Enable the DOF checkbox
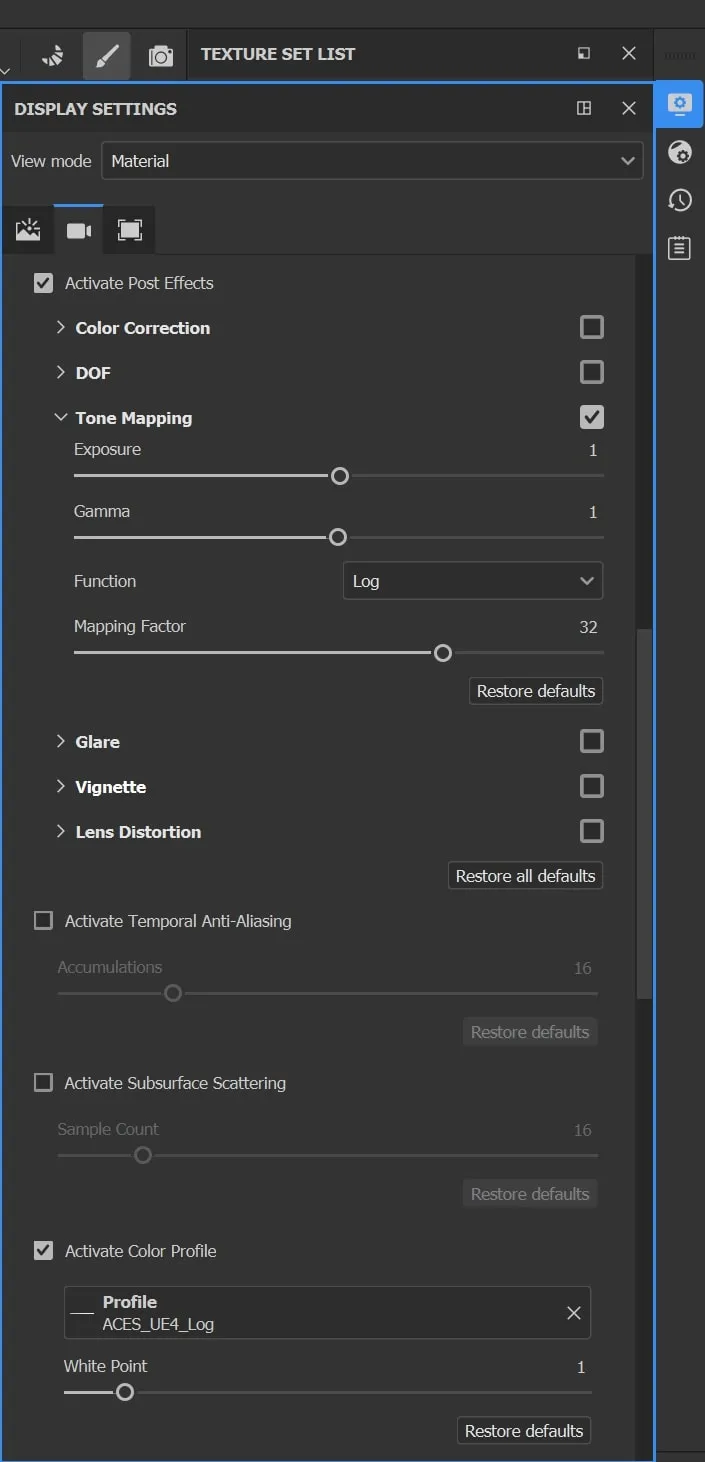705x1462 pixels. 592,372
